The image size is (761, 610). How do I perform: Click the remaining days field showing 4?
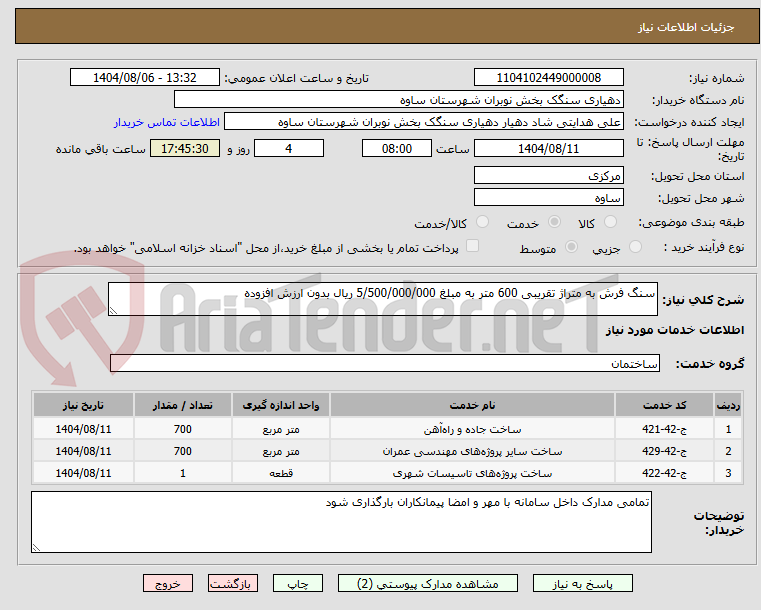click(x=289, y=148)
